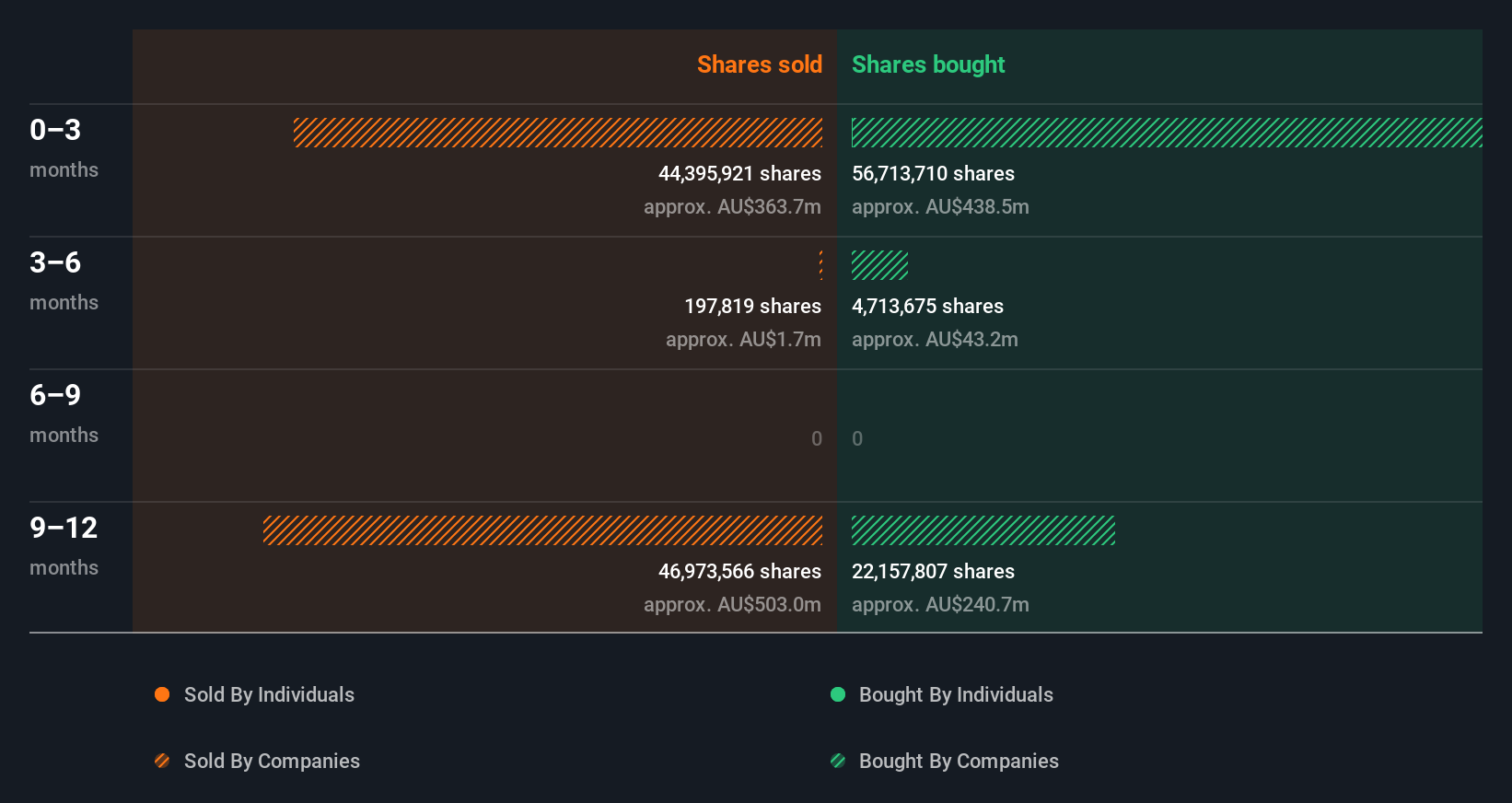Toggle the Sold By Companies legend label
The image size is (1512, 803).
click(272, 762)
